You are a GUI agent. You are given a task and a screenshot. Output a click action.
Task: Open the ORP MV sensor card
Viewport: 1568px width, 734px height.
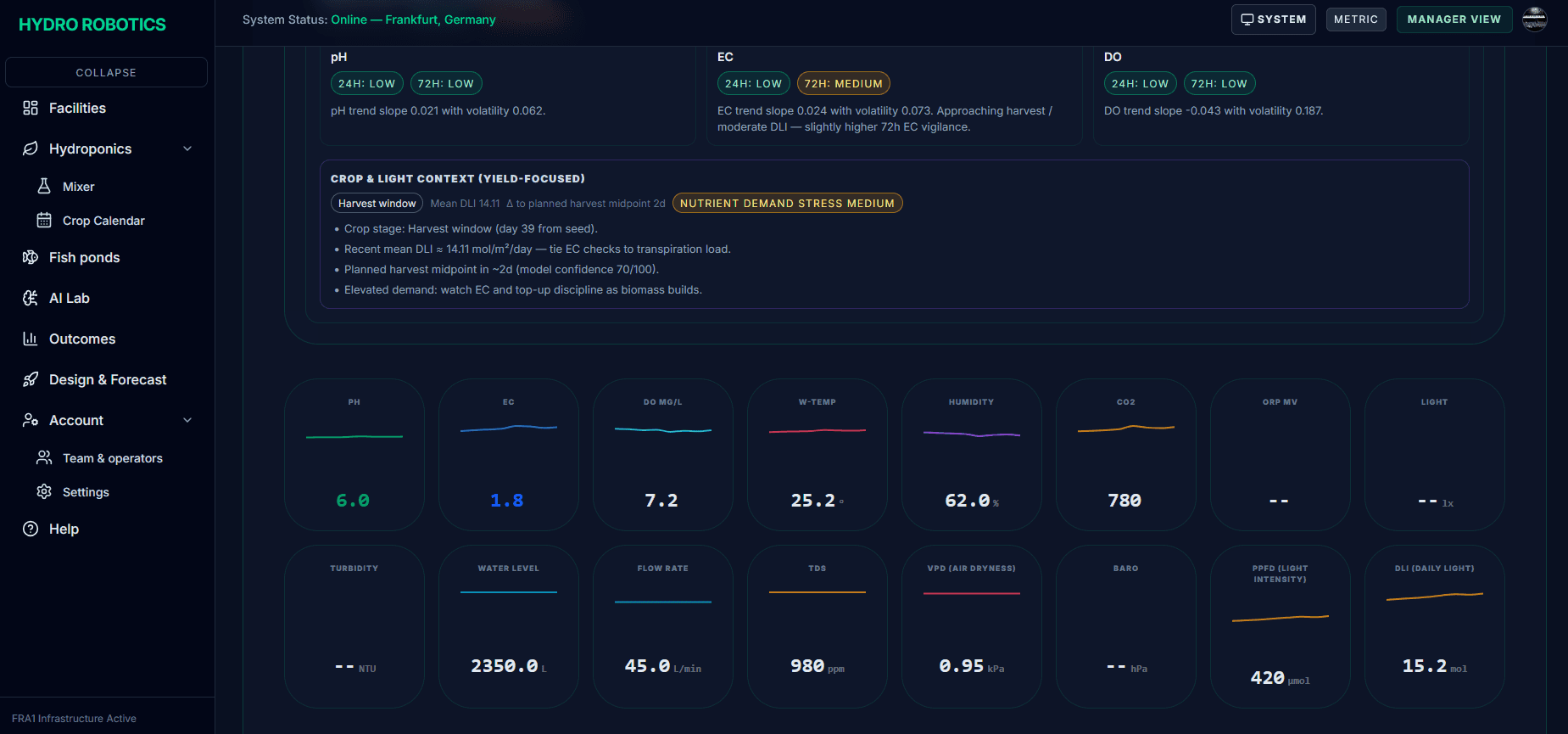tap(1280, 455)
